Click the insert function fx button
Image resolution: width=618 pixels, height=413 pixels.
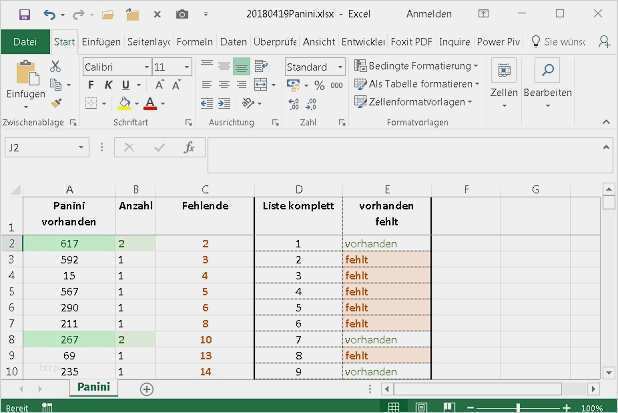(x=189, y=147)
